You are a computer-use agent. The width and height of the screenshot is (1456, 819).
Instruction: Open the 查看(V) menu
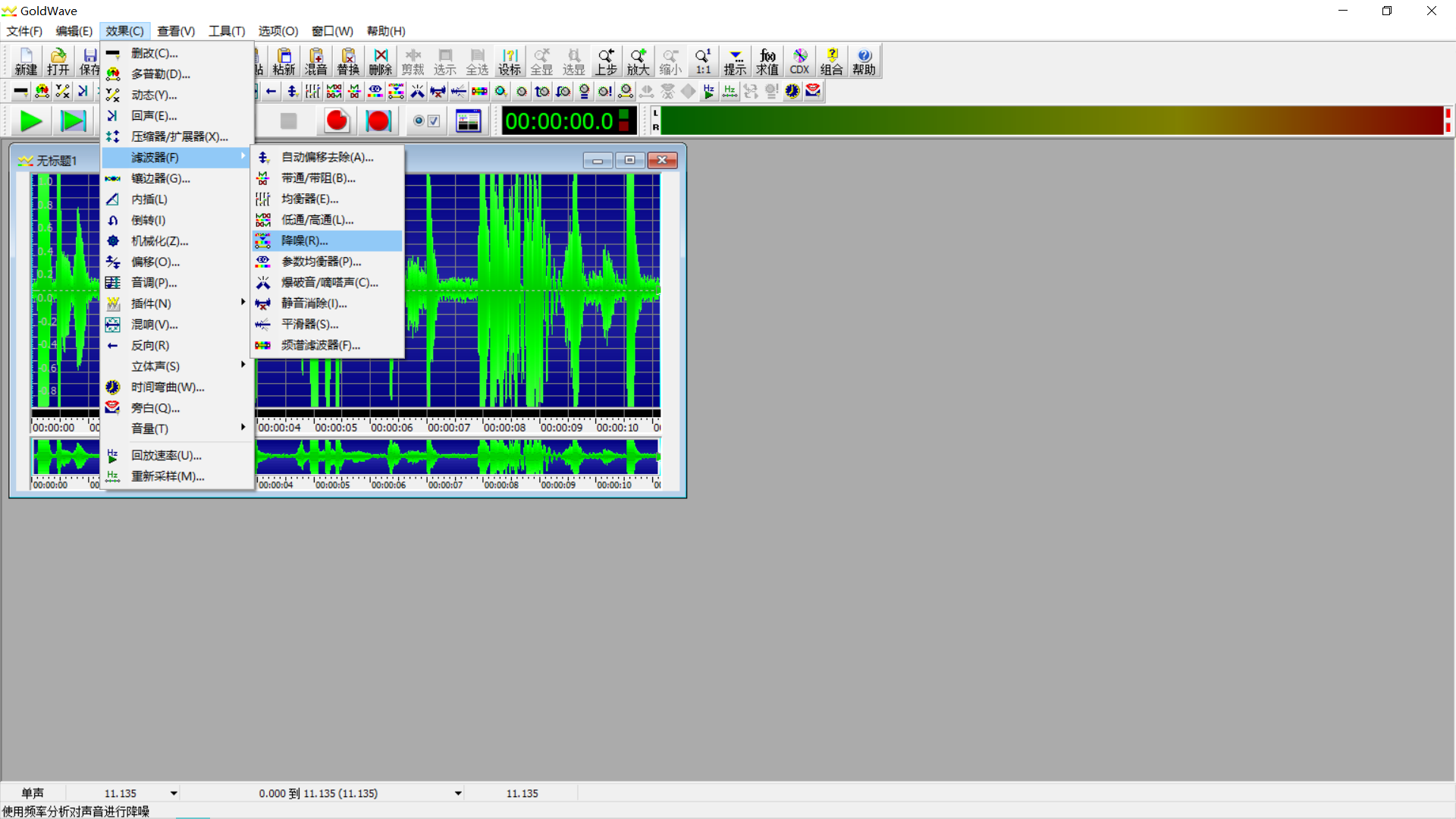176,31
